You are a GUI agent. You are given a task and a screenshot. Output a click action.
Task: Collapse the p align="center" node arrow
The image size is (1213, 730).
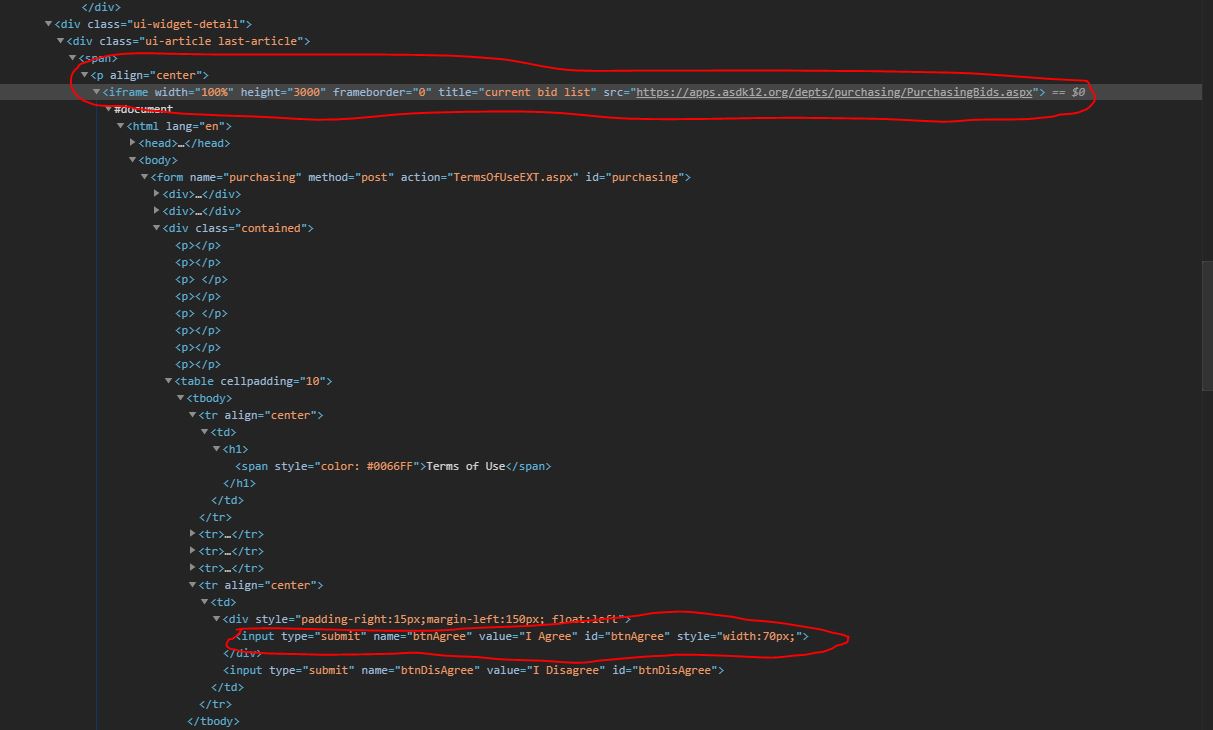[x=85, y=75]
